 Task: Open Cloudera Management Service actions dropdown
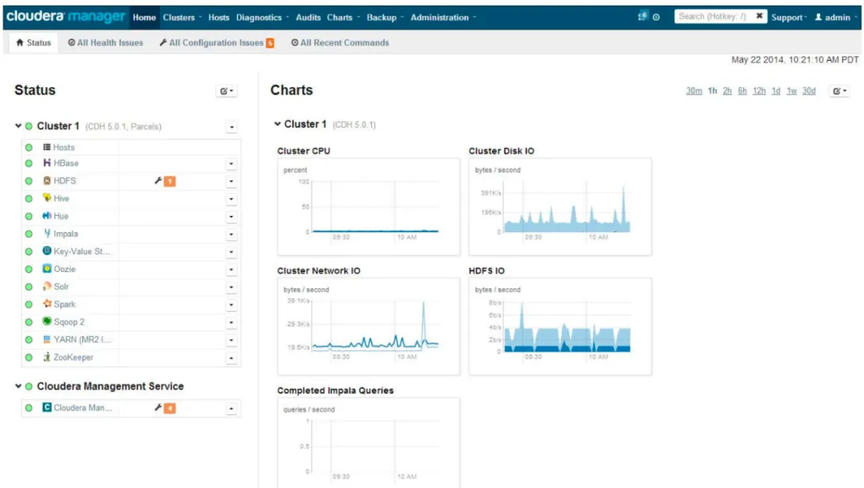coord(231,408)
